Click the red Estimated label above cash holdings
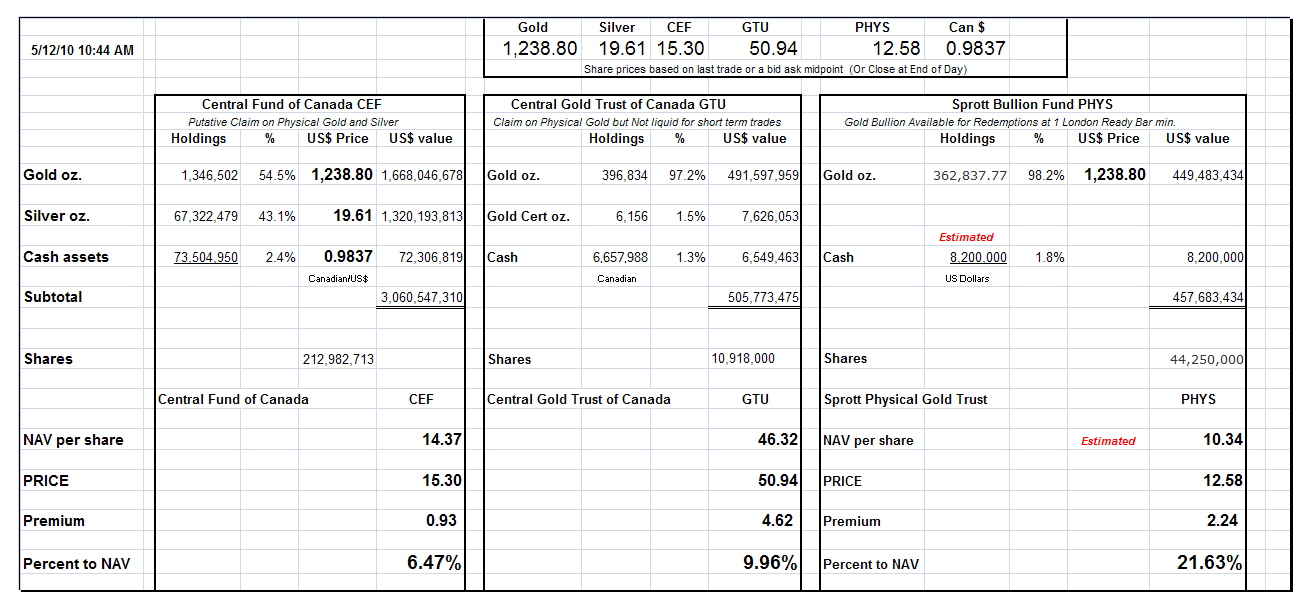Viewport: 1309px width, 604px height. [x=966, y=237]
